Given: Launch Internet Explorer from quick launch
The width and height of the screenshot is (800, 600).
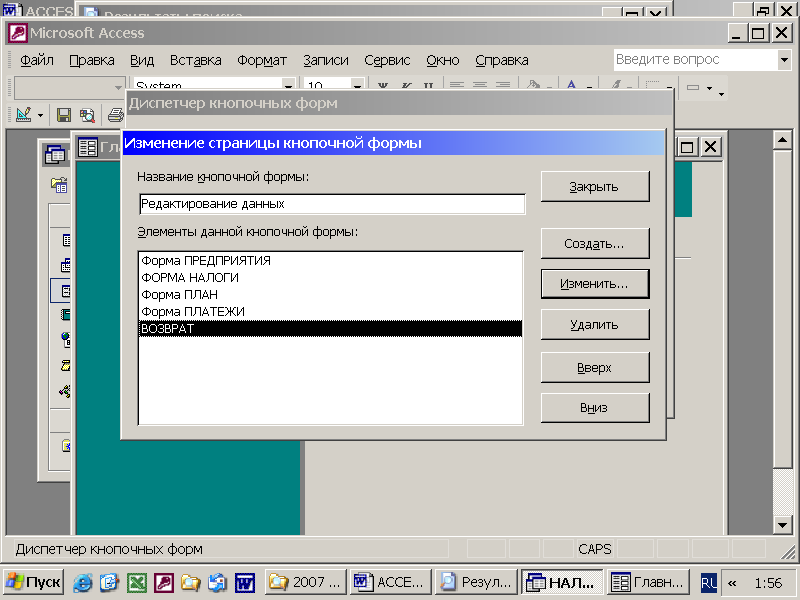Looking at the screenshot, I should (x=83, y=582).
